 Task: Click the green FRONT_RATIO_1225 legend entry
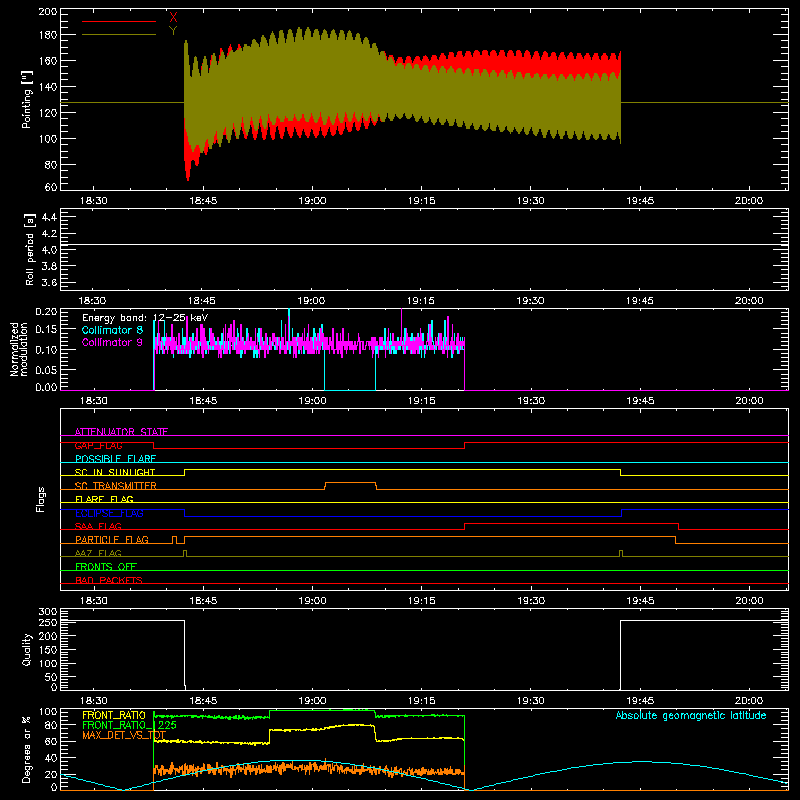(x=130, y=725)
